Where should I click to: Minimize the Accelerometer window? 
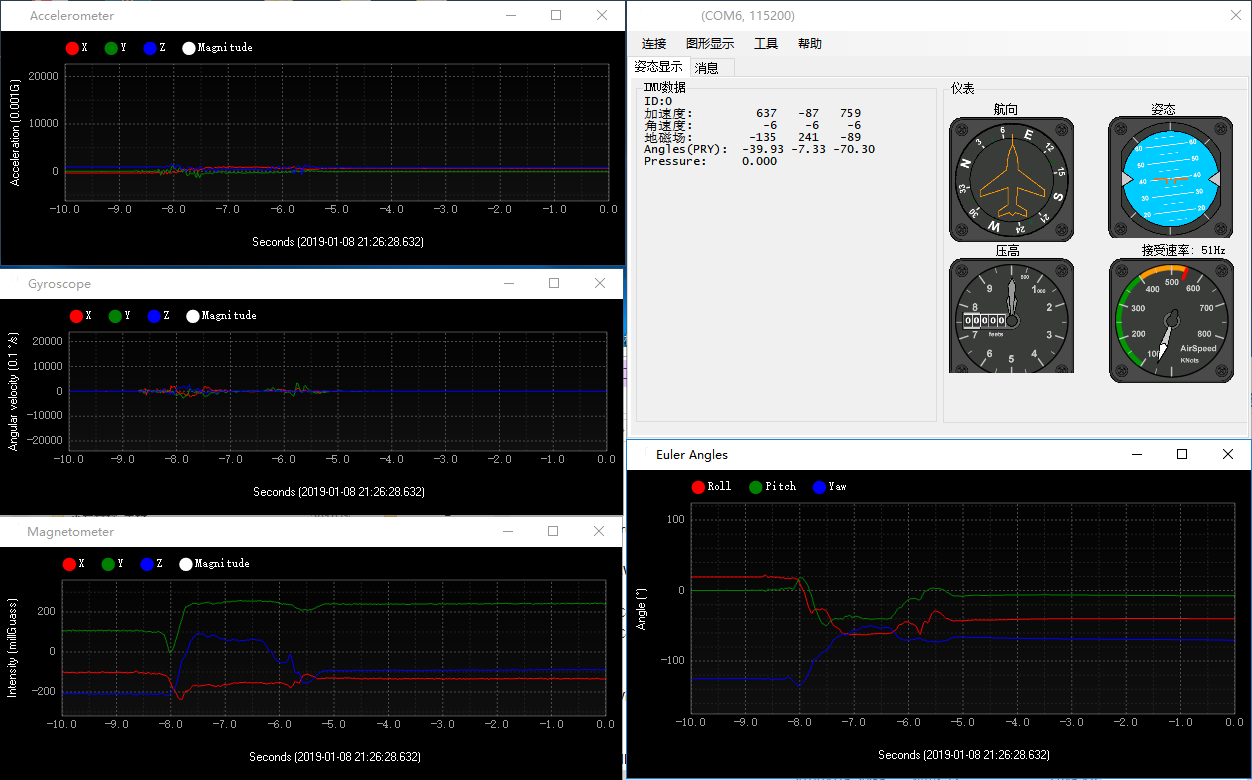(x=511, y=15)
